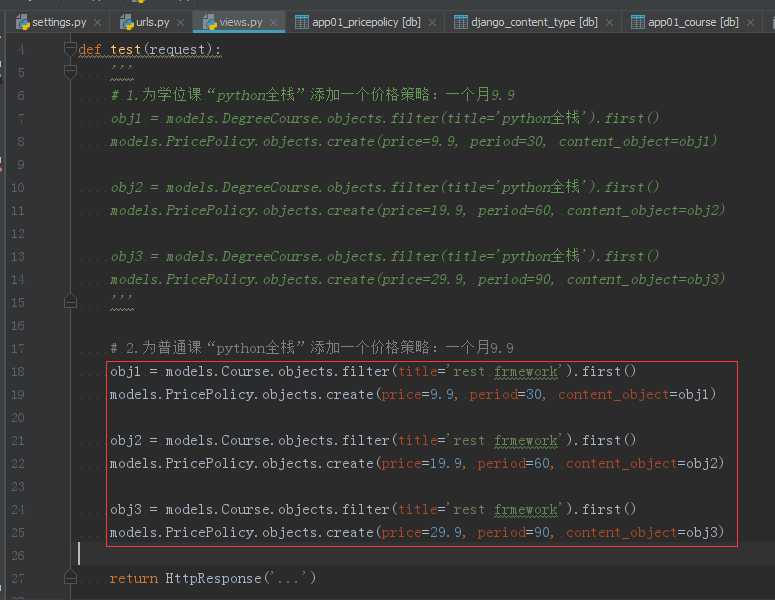775x600 pixels.
Task: Click obj1 = models.Course filter on line 18
Action: 373,372
